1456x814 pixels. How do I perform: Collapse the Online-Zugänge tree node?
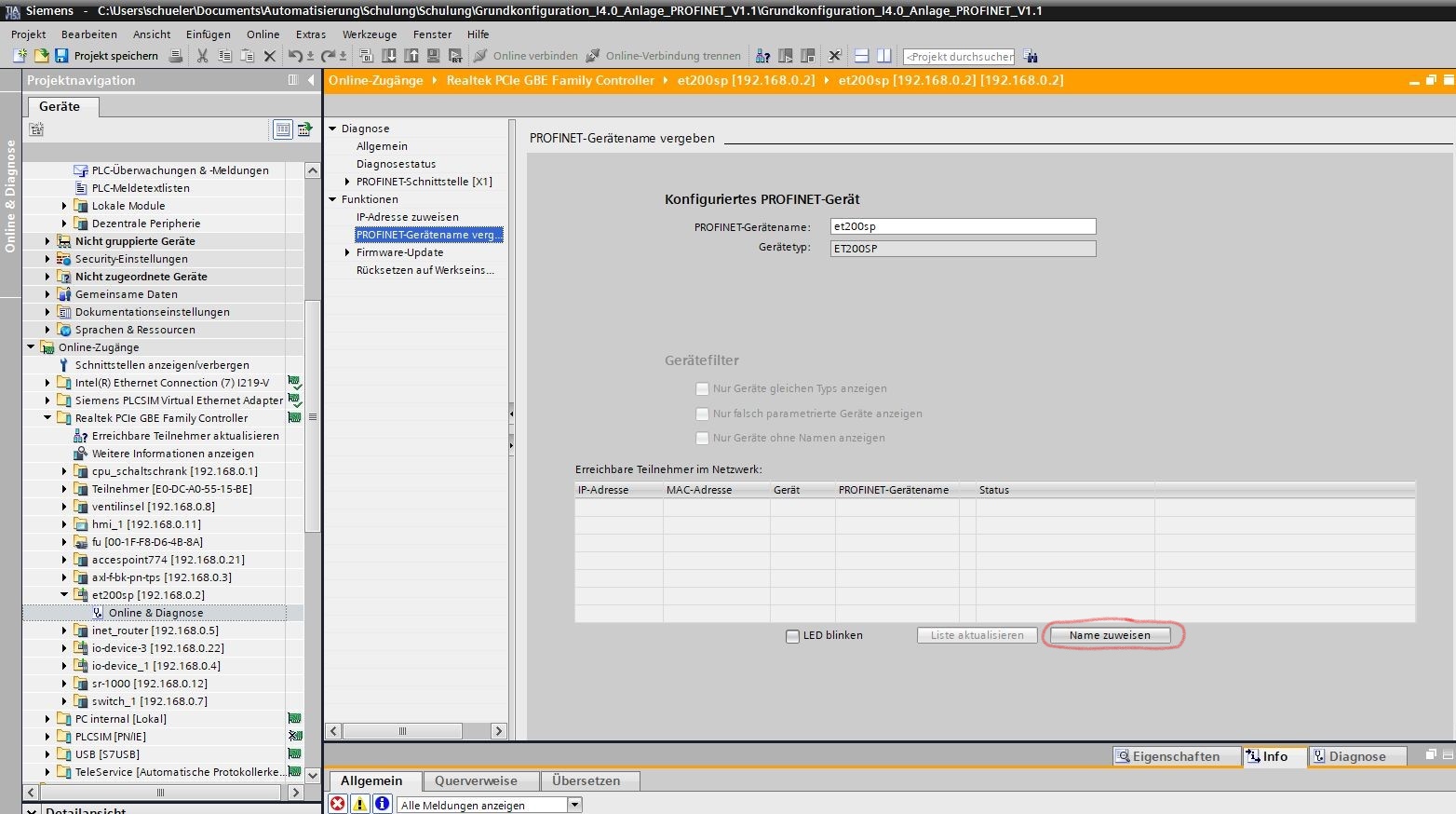(x=31, y=347)
